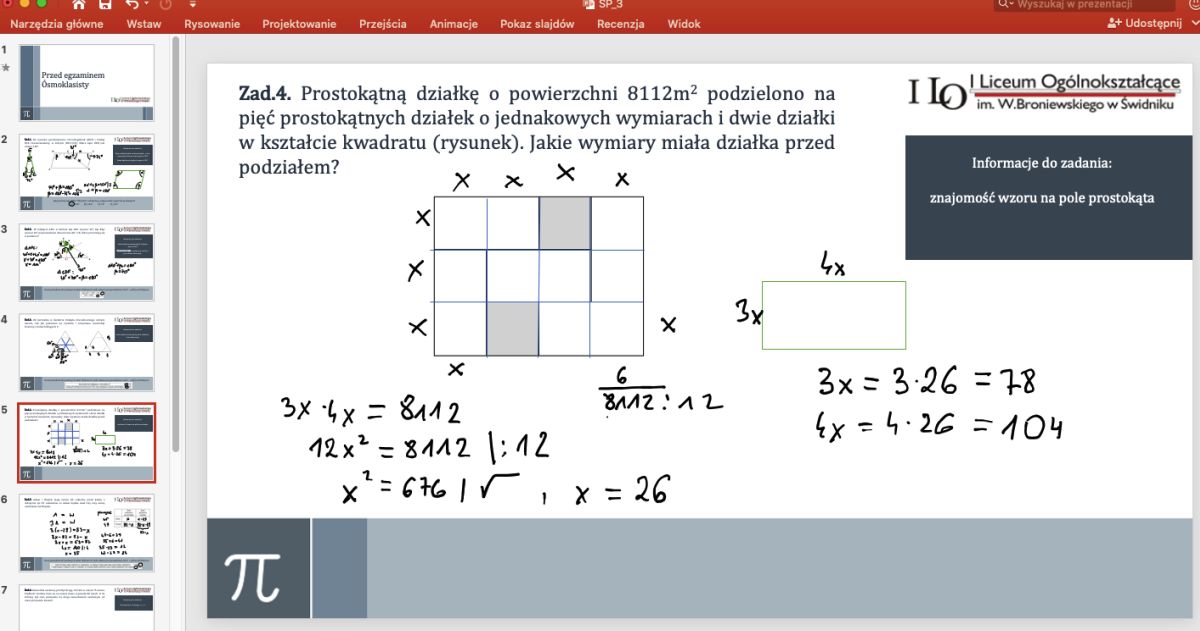Image resolution: width=1200 pixels, height=631 pixels.
Task: Open the Rysowanie ribbon tab
Action: pos(212,24)
